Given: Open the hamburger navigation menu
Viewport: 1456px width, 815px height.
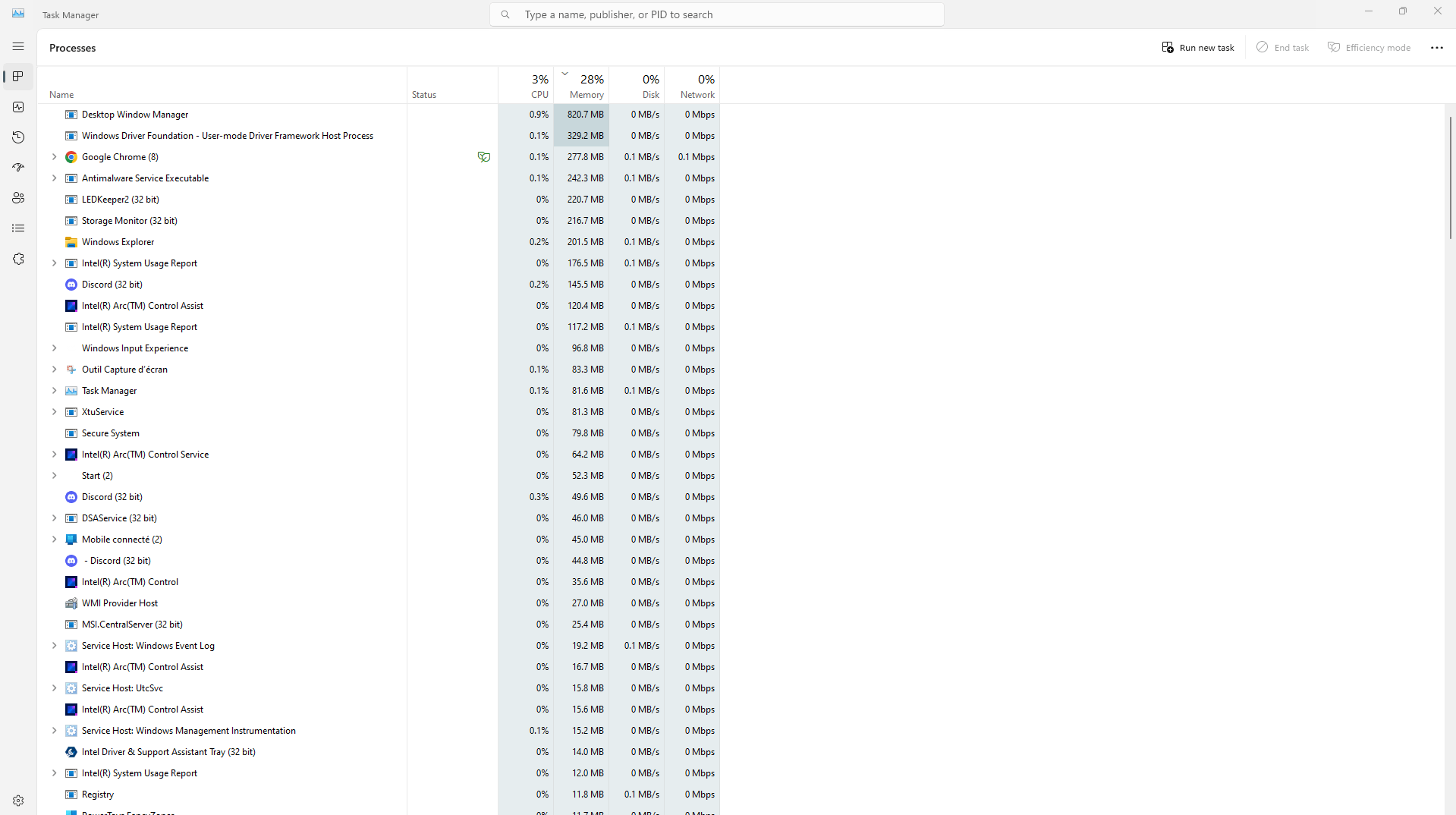Looking at the screenshot, I should tap(18, 47).
